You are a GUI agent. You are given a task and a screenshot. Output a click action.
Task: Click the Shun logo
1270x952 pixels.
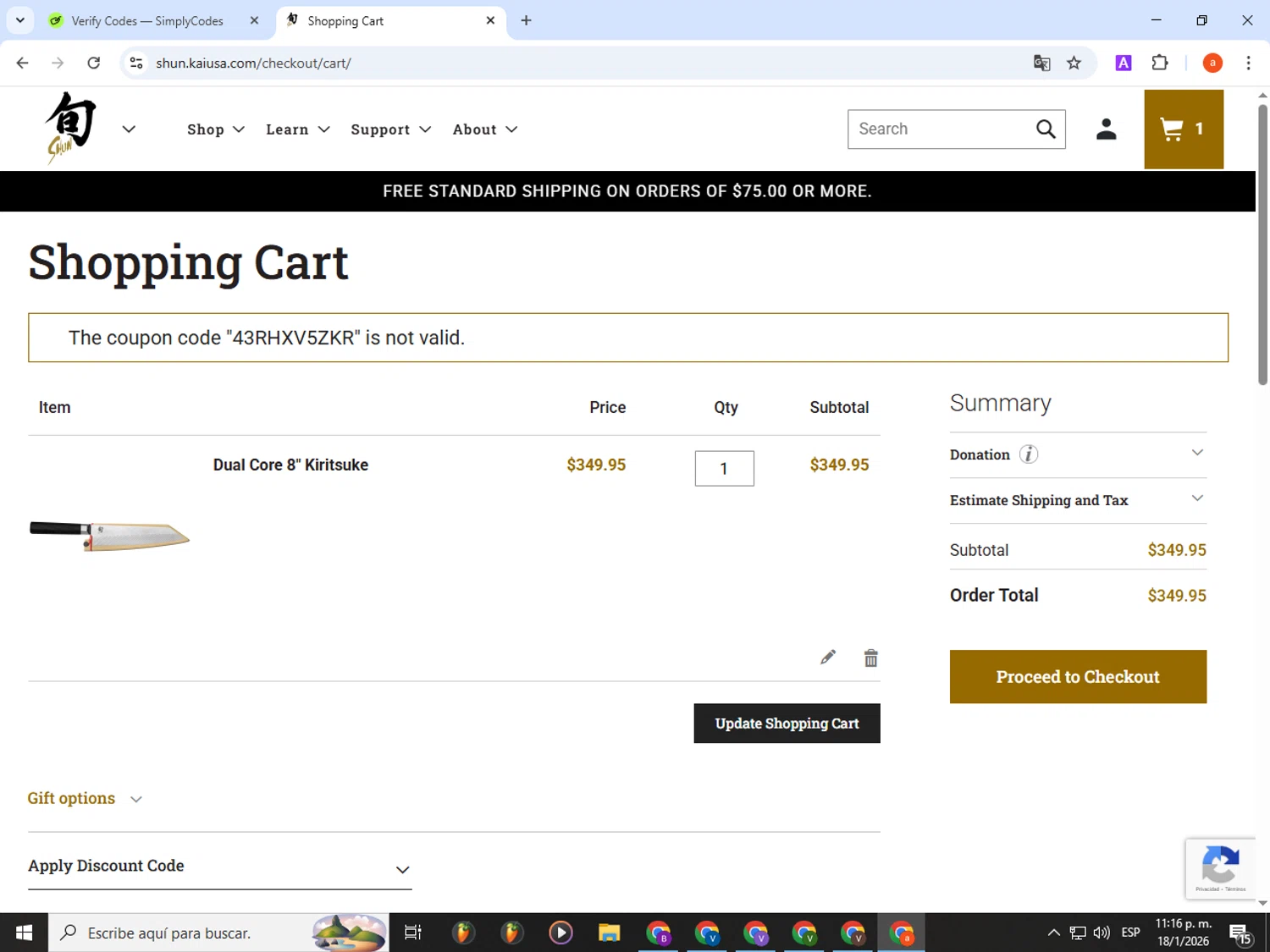70,127
